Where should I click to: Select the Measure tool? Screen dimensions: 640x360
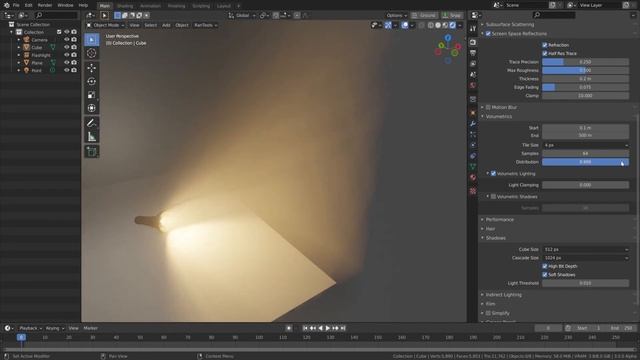pos(92,137)
